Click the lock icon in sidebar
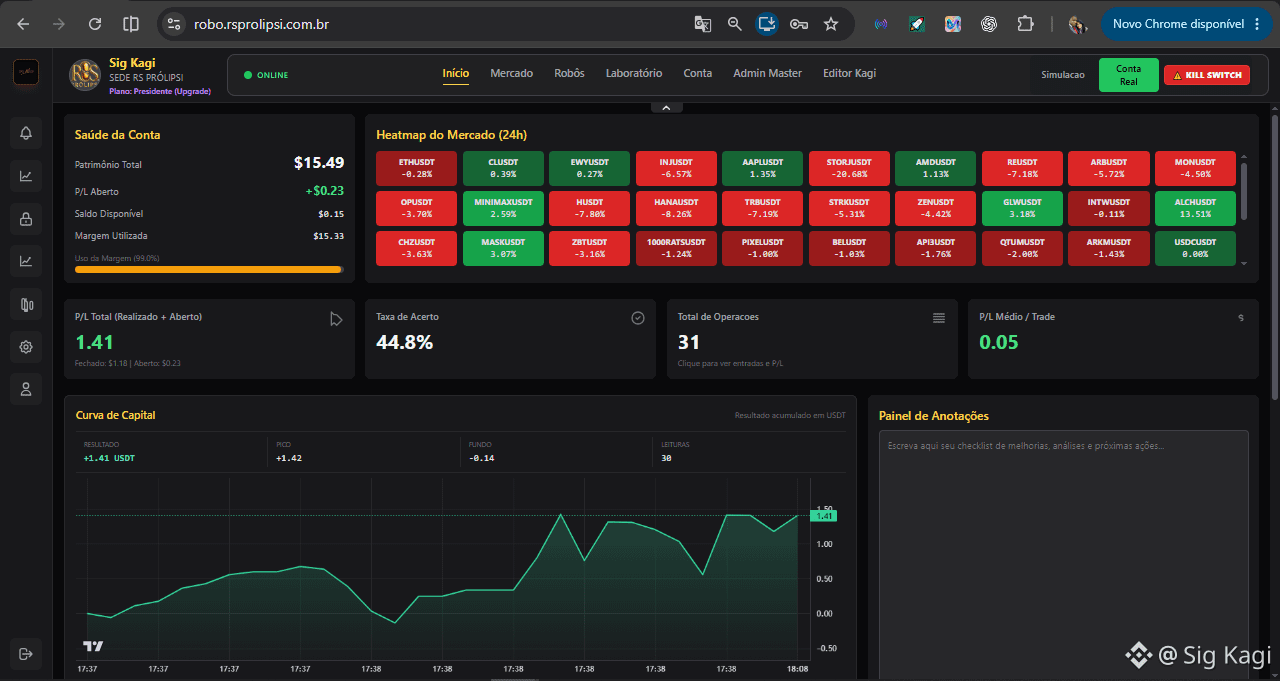1280x681 pixels. (x=26, y=218)
